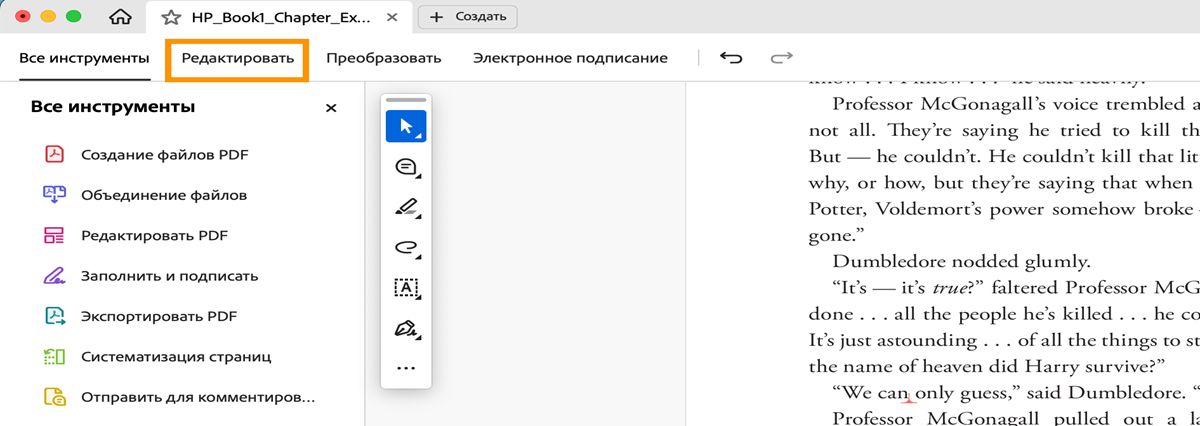The height and width of the screenshot is (426, 1200).
Task: Click the Систематизация страниц icon
Action: (x=53, y=356)
